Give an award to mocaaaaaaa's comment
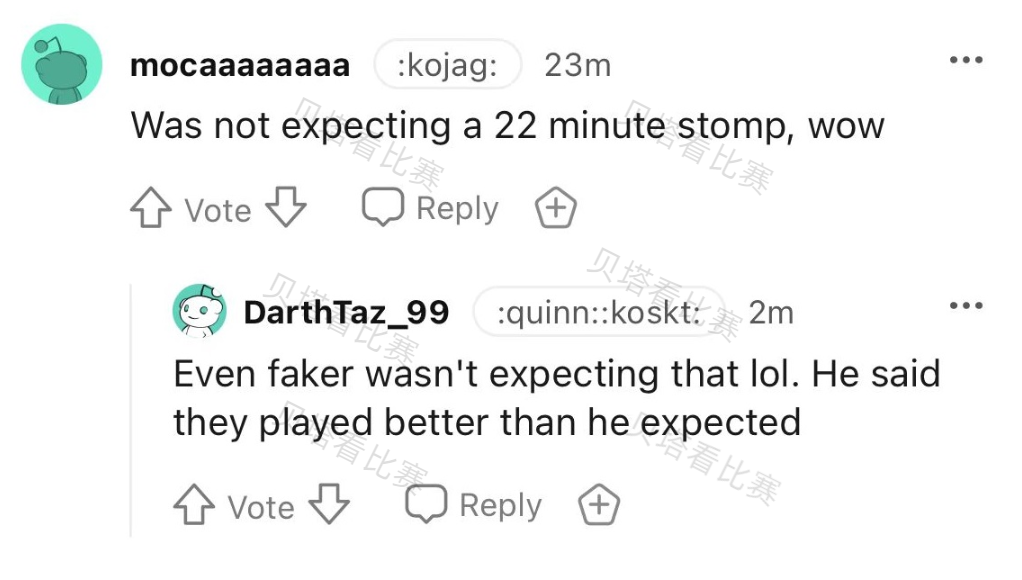 [x=556, y=209]
